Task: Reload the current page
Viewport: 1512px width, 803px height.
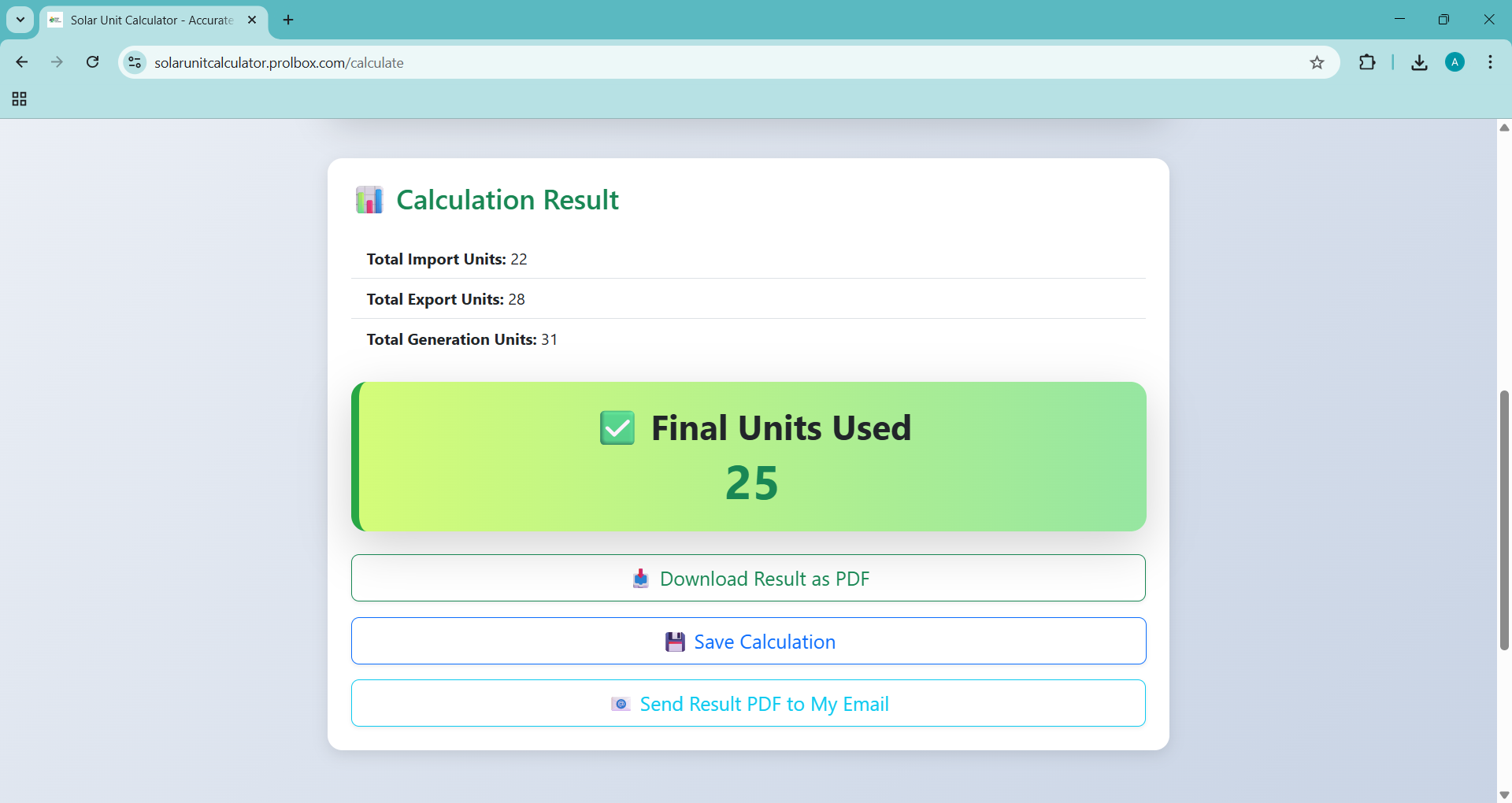Action: click(x=93, y=62)
